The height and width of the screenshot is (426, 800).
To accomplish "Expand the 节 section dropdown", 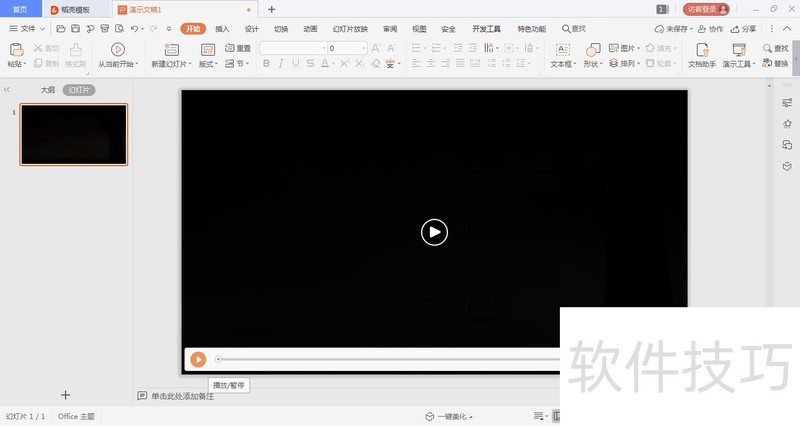I will pyautogui.click(x=248, y=63).
